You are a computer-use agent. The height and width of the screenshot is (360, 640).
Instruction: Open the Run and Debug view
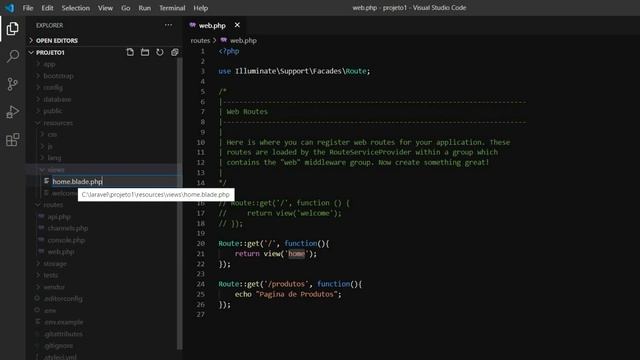12,112
